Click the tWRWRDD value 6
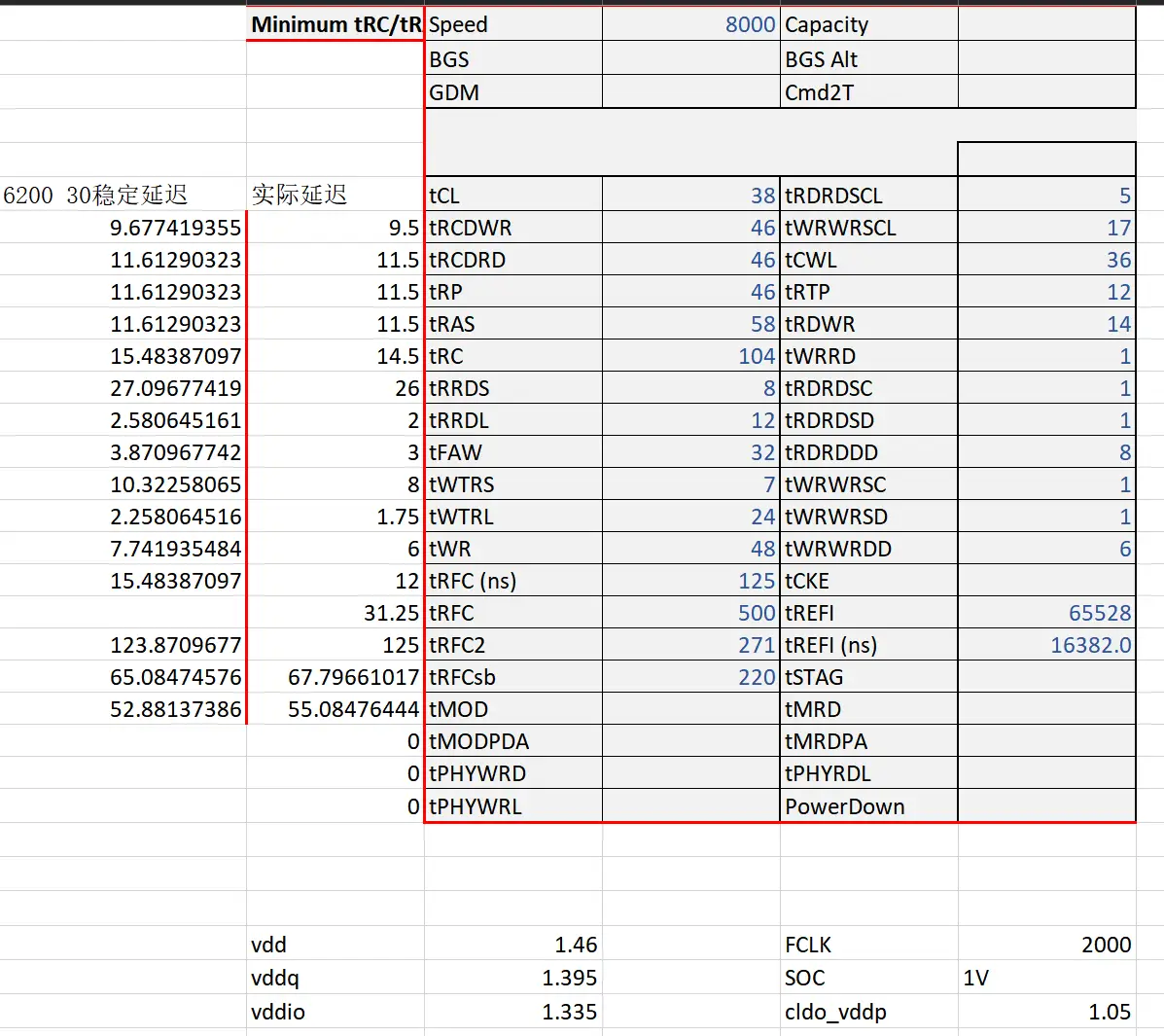1164x1036 pixels. 1046,548
